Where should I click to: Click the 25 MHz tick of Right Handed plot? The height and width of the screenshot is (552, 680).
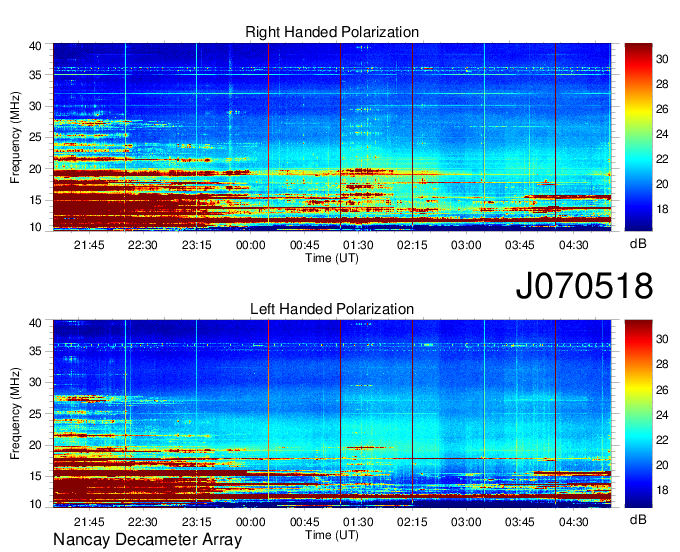point(35,137)
